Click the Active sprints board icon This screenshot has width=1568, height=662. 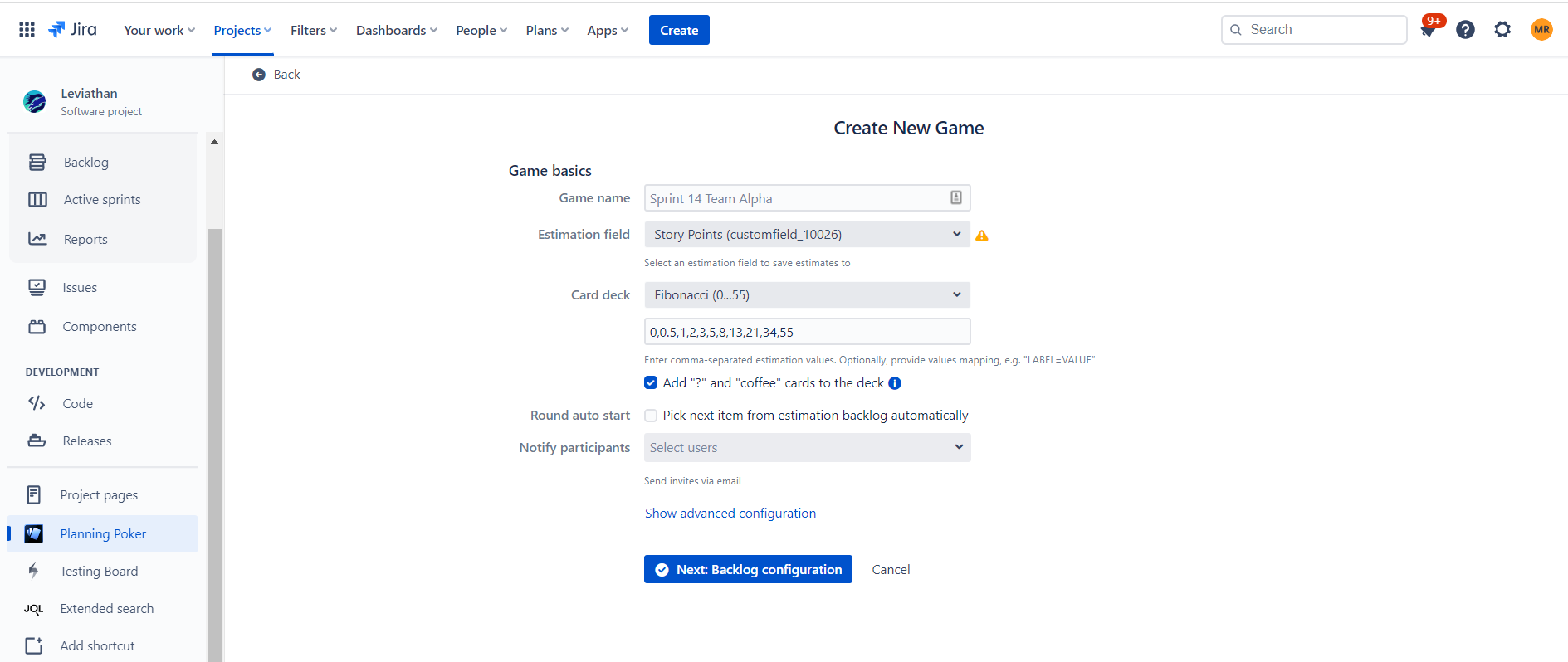tap(37, 200)
